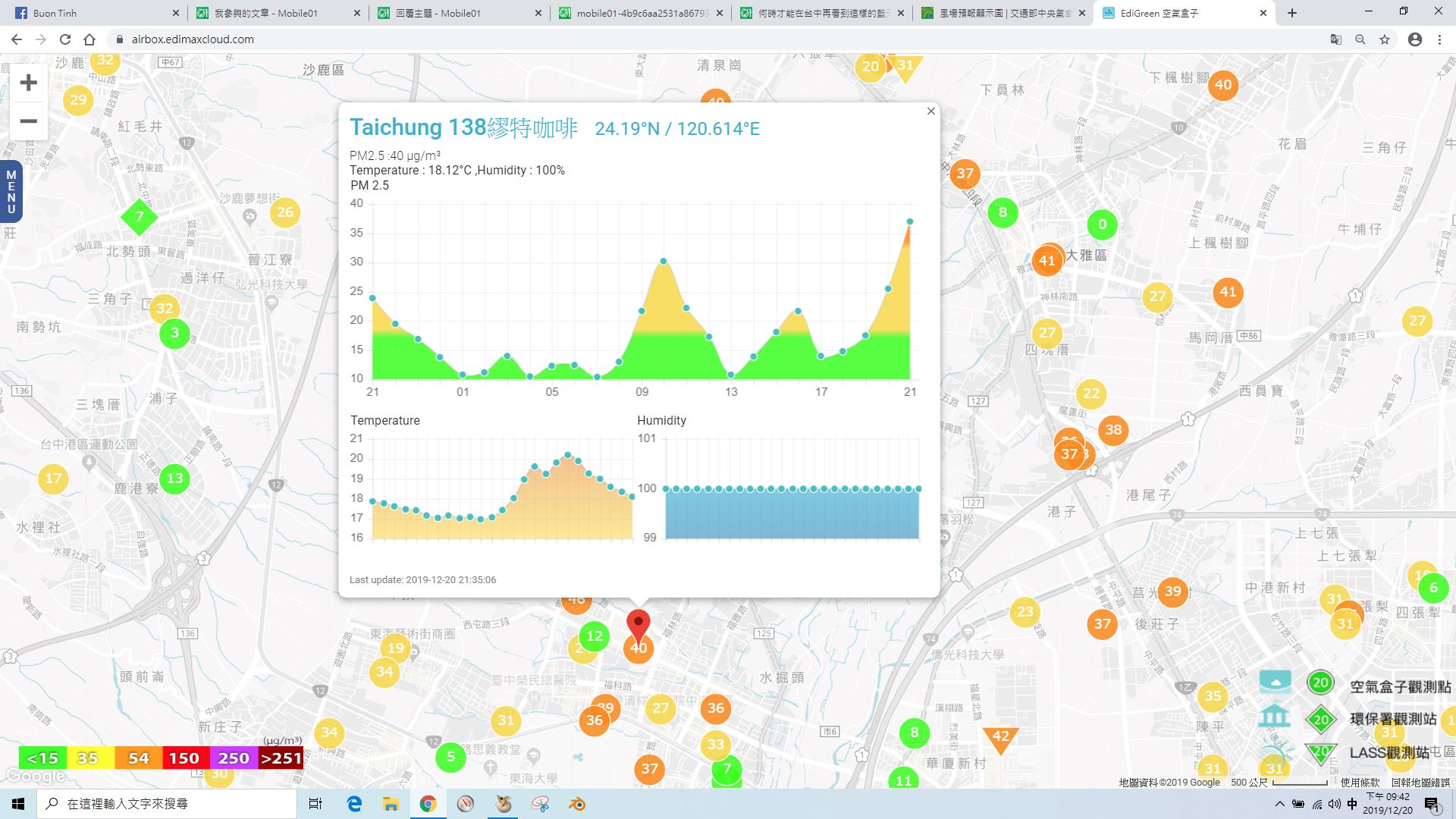Expand hidden system tray icons chevron
Screen dimensions: 1456x819
1280,804
